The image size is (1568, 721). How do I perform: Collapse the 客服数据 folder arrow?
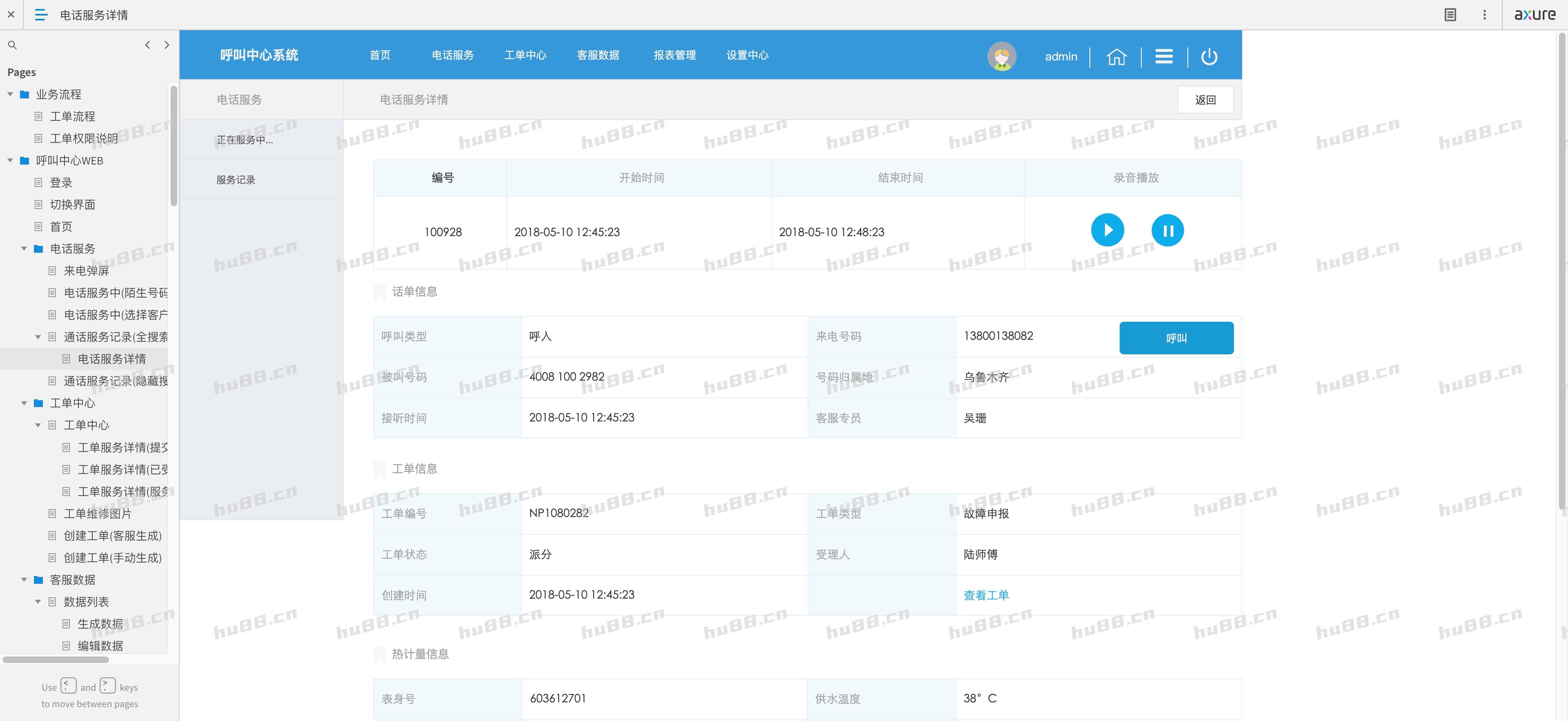coord(24,579)
